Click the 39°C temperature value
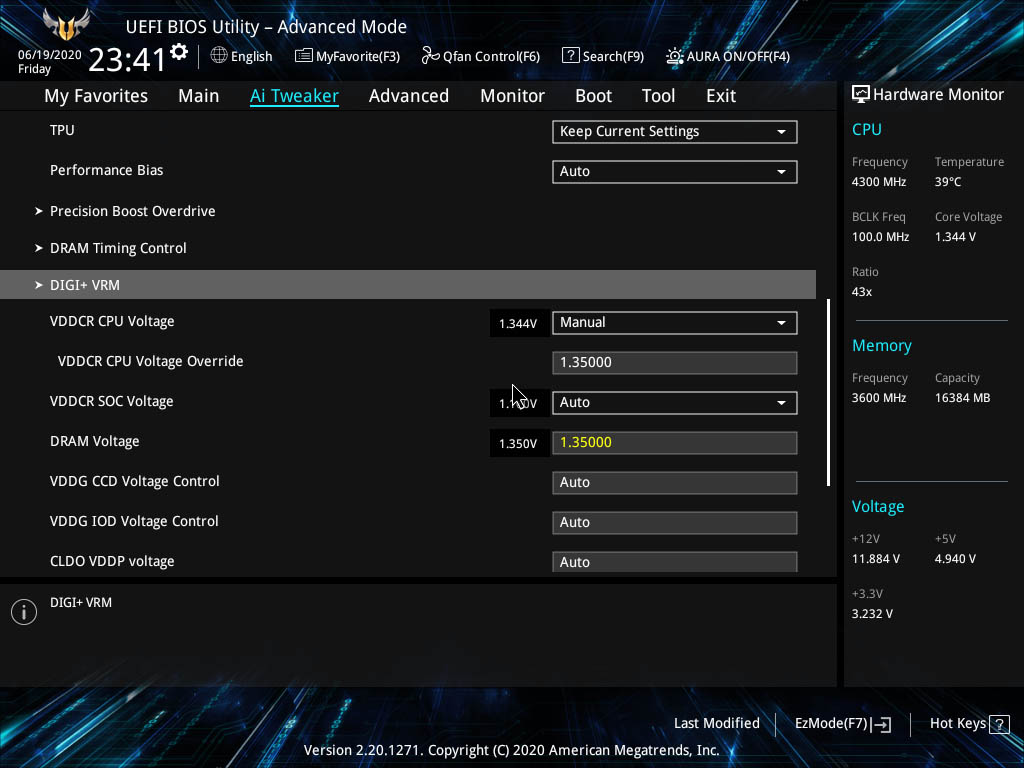The width and height of the screenshot is (1024, 768). (948, 182)
